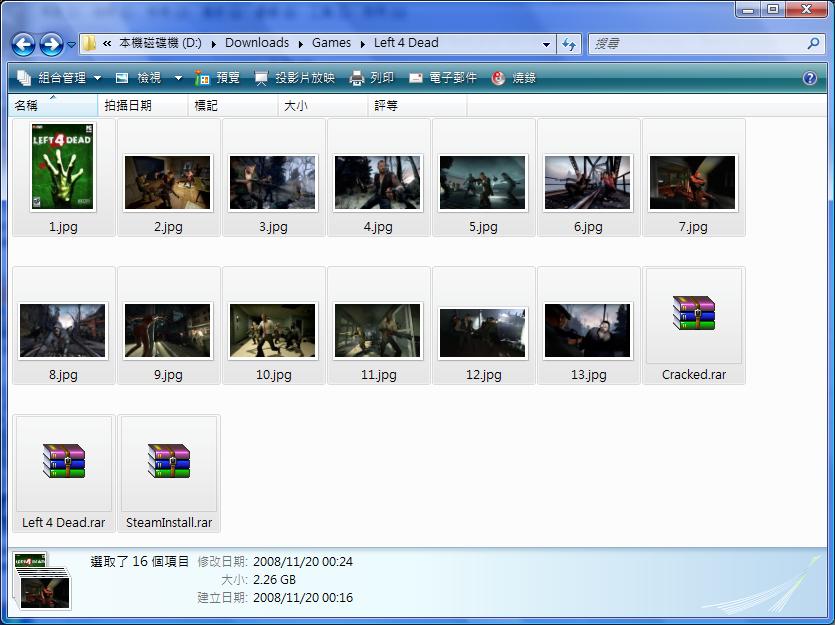Select the SteamInstall.rar archive file
Screen dimensions: 835x625
169,462
